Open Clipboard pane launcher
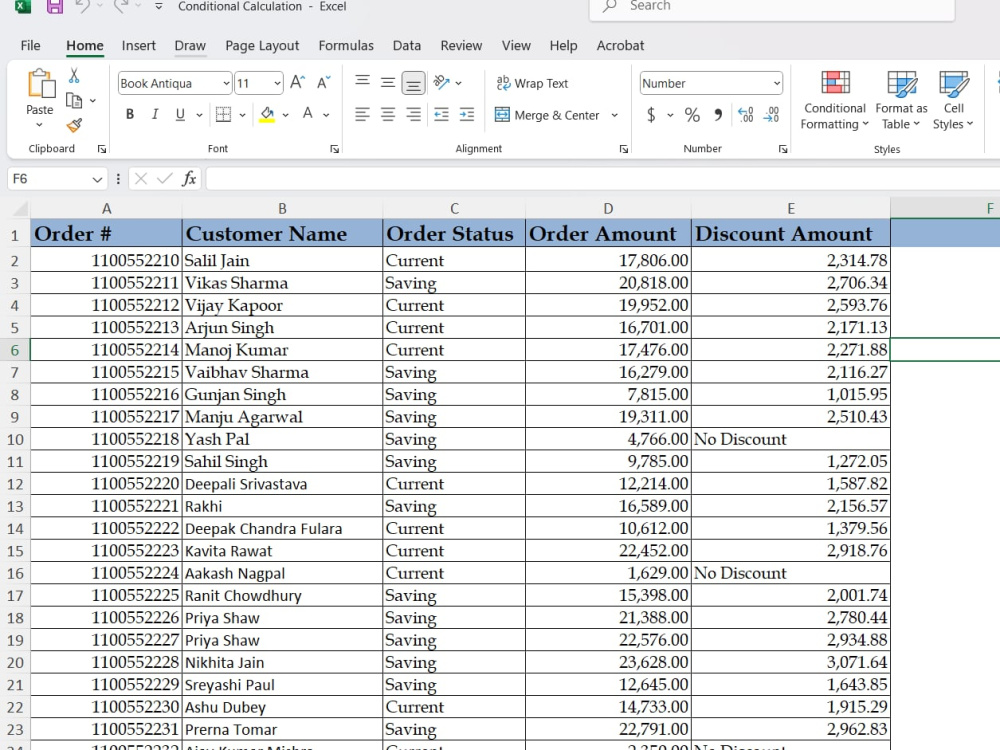This screenshot has width=1000, height=750. [101, 149]
